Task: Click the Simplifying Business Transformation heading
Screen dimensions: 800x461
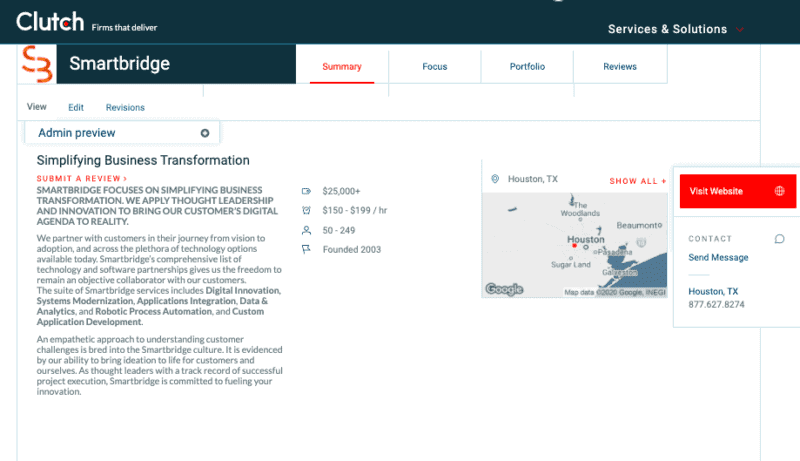Action: click(x=143, y=160)
